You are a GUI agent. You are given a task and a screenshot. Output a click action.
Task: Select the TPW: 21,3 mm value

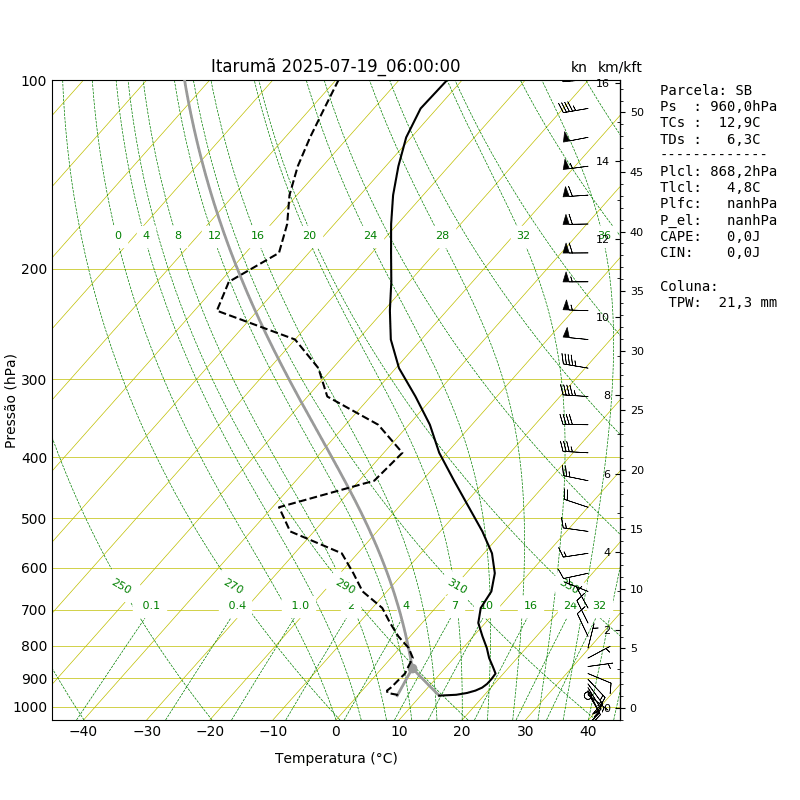[722, 303]
